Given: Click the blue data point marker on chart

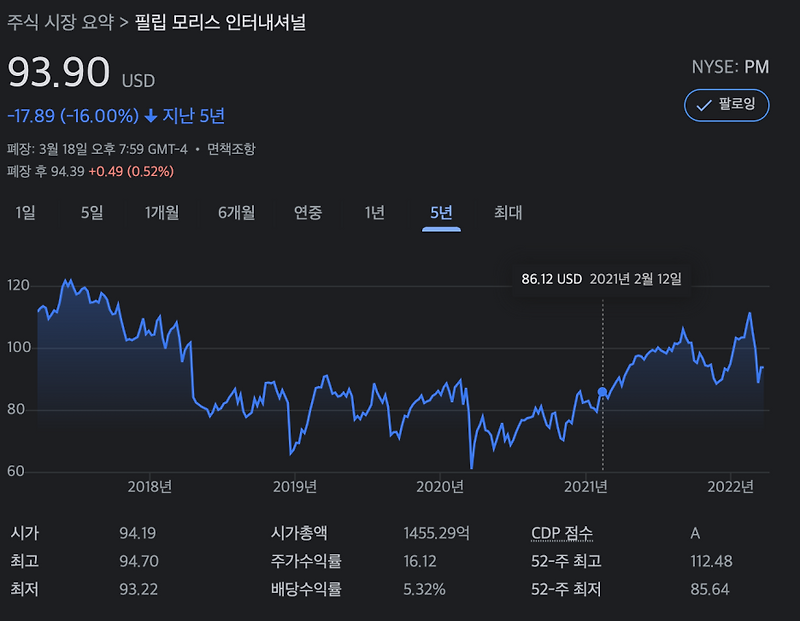Looking at the screenshot, I should pos(603,392).
